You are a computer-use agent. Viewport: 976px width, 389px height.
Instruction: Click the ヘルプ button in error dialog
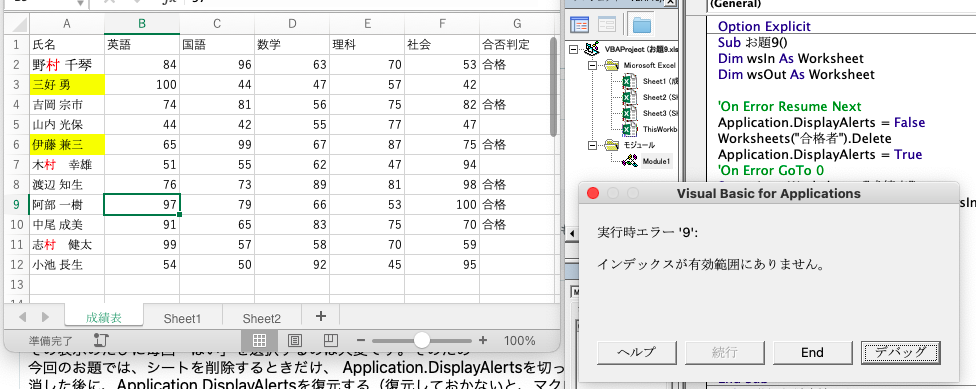[x=636, y=352]
